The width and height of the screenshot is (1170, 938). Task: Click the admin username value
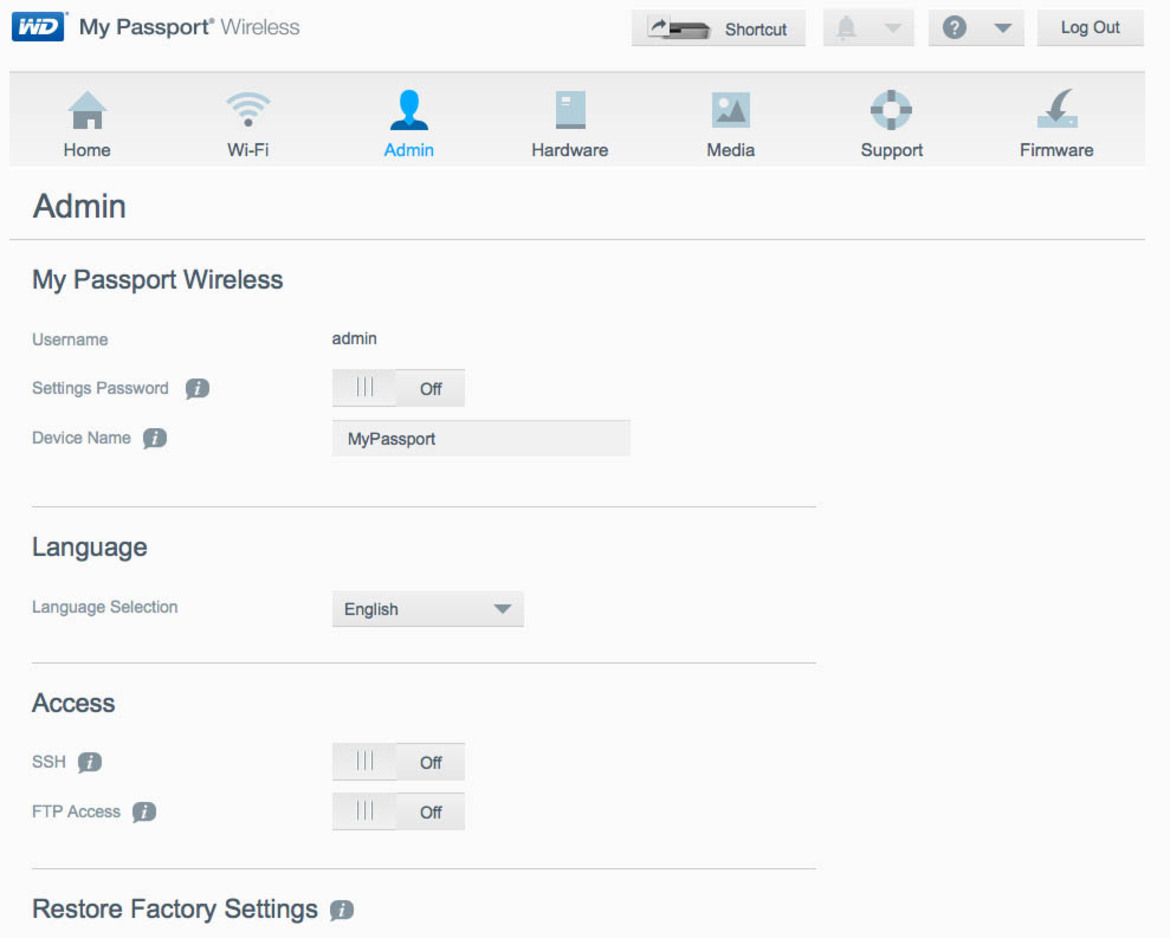click(354, 339)
